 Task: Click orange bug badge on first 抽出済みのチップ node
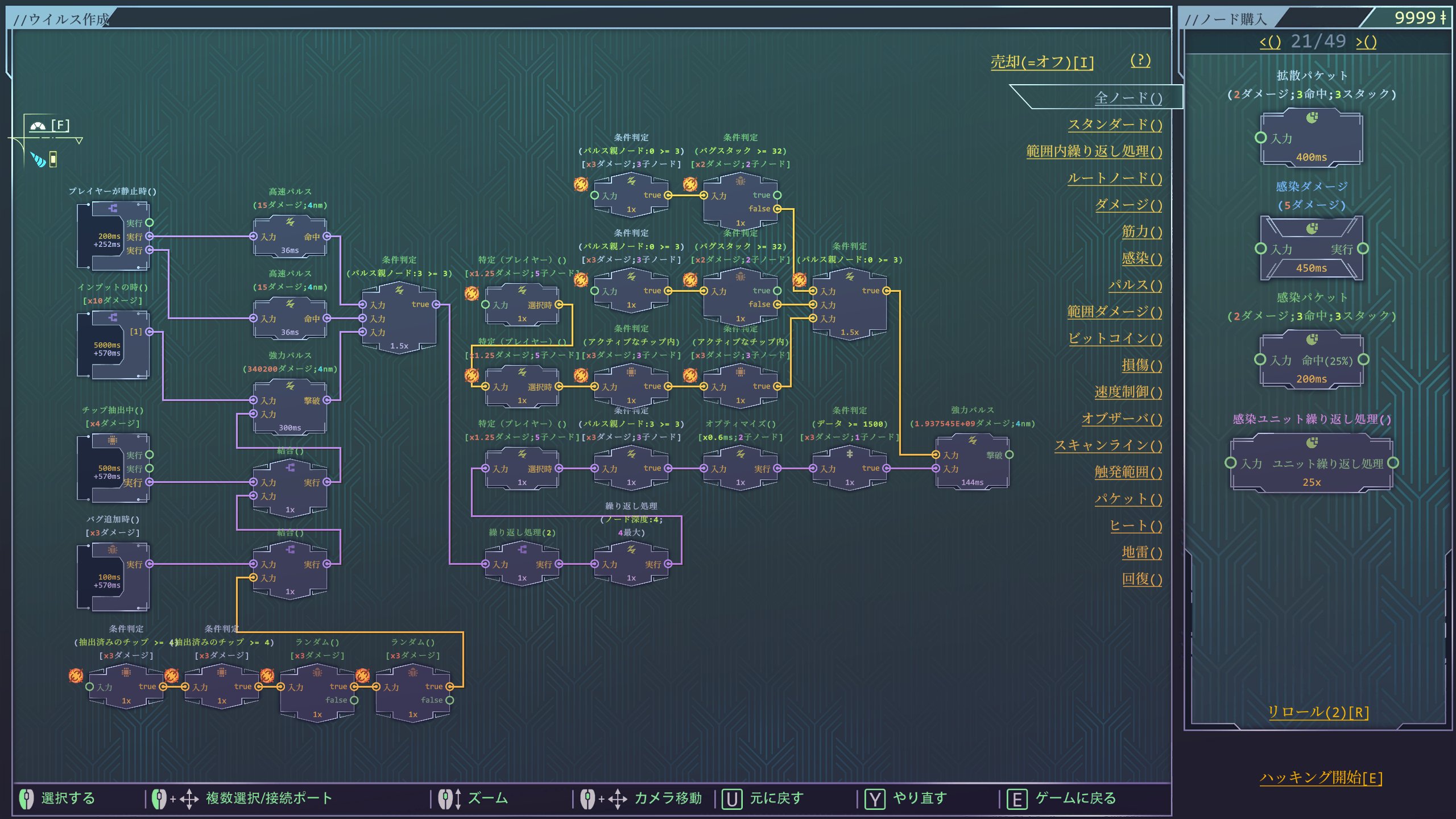(x=76, y=675)
